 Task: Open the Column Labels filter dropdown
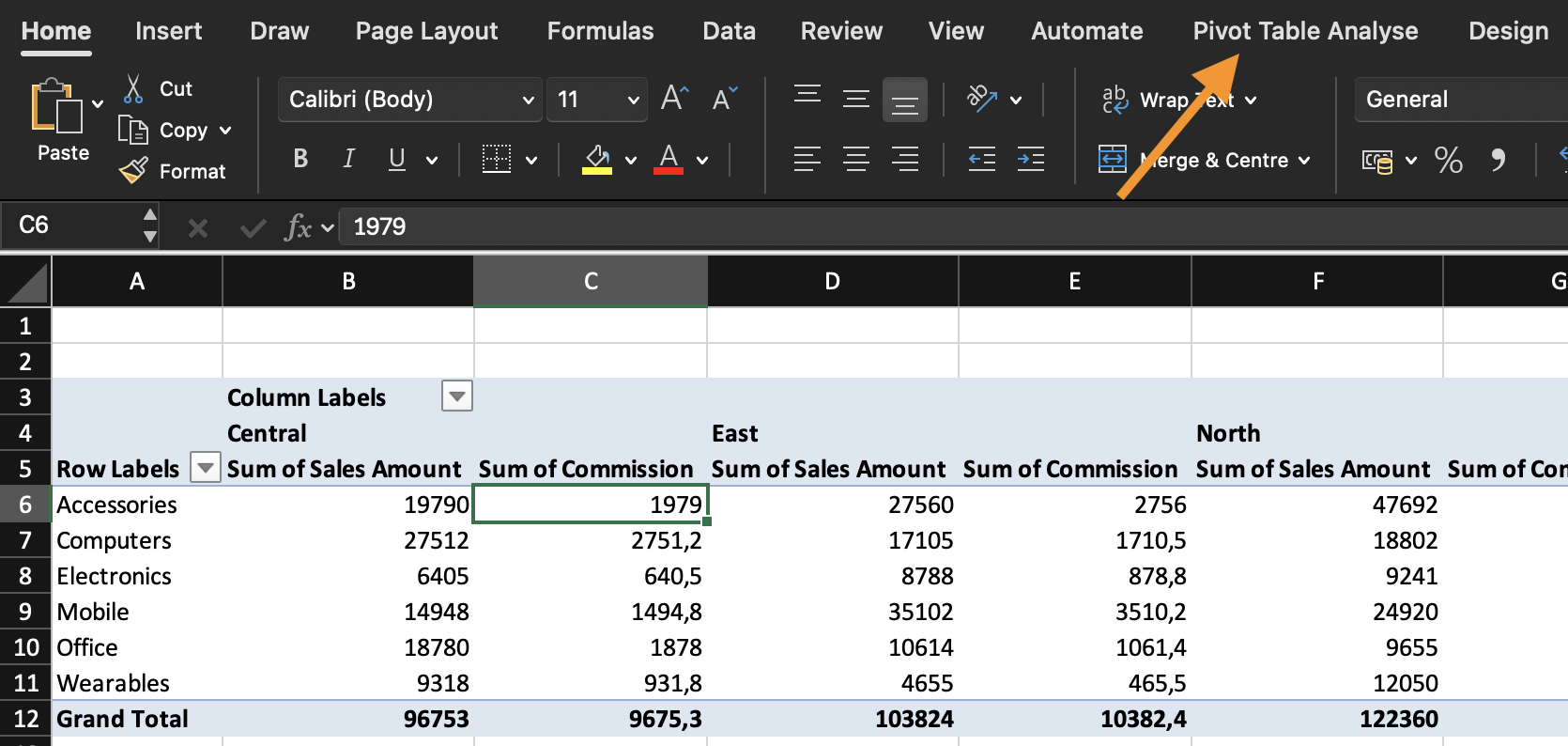pos(457,396)
